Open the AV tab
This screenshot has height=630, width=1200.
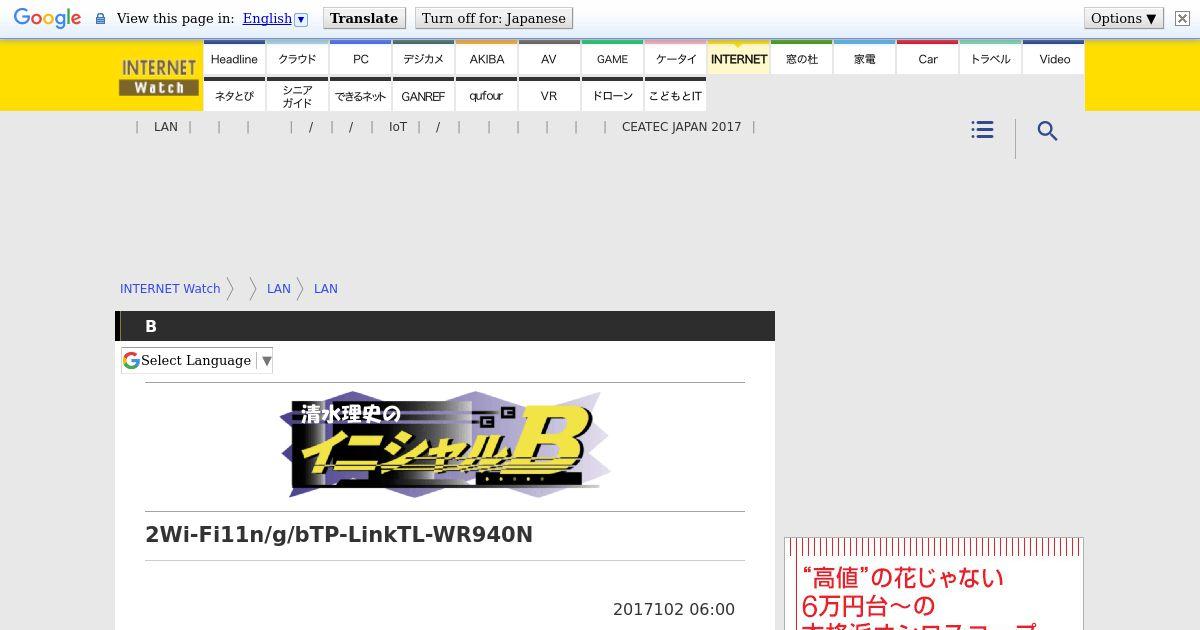click(549, 58)
